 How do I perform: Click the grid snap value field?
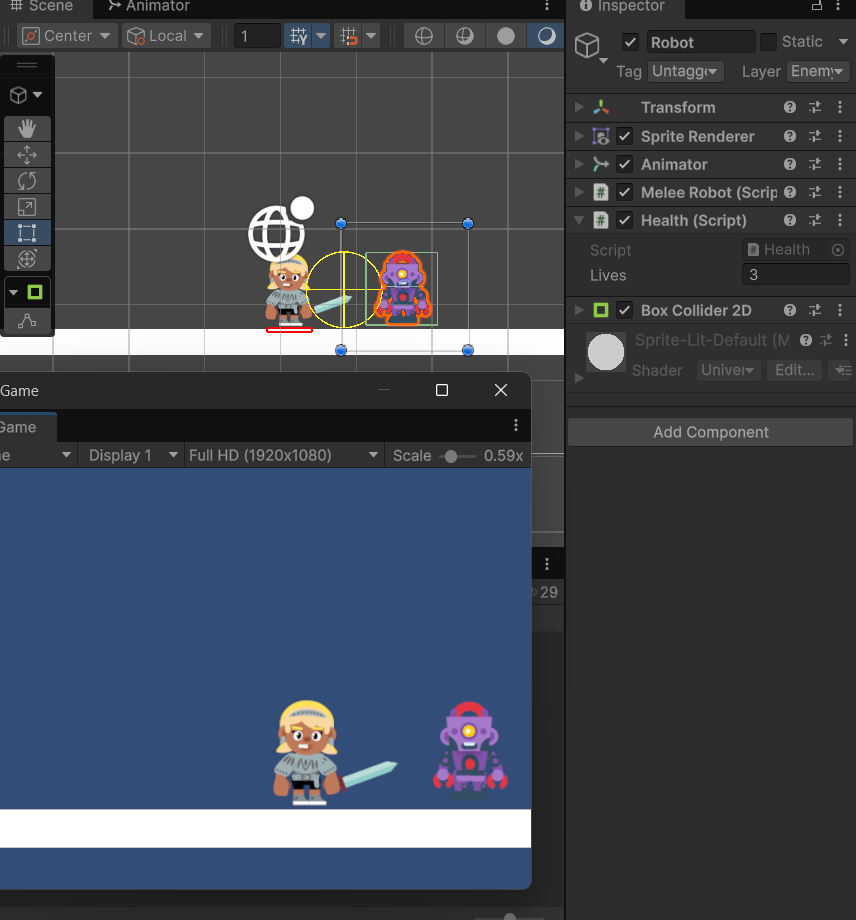tap(257, 36)
